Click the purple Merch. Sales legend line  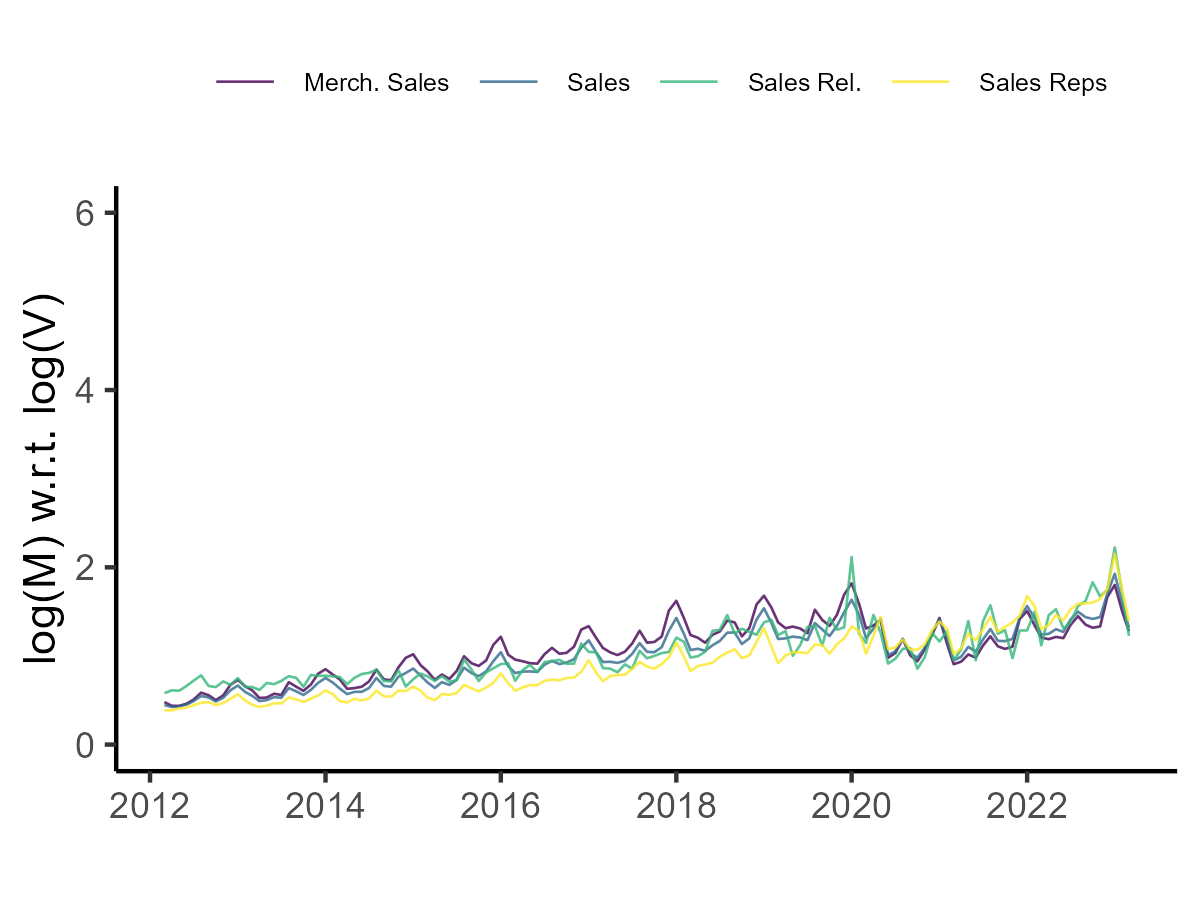245,83
